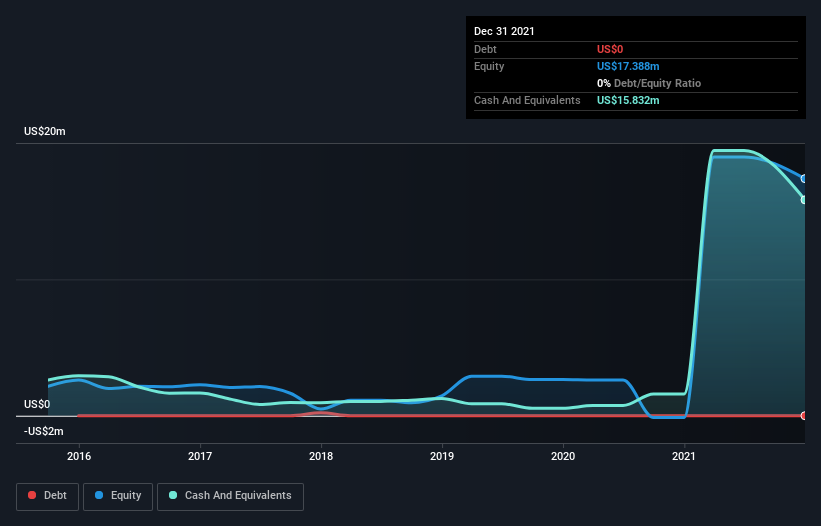Select the red Debt endpoint marker
The image size is (821, 526).
[x=804, y=416]
